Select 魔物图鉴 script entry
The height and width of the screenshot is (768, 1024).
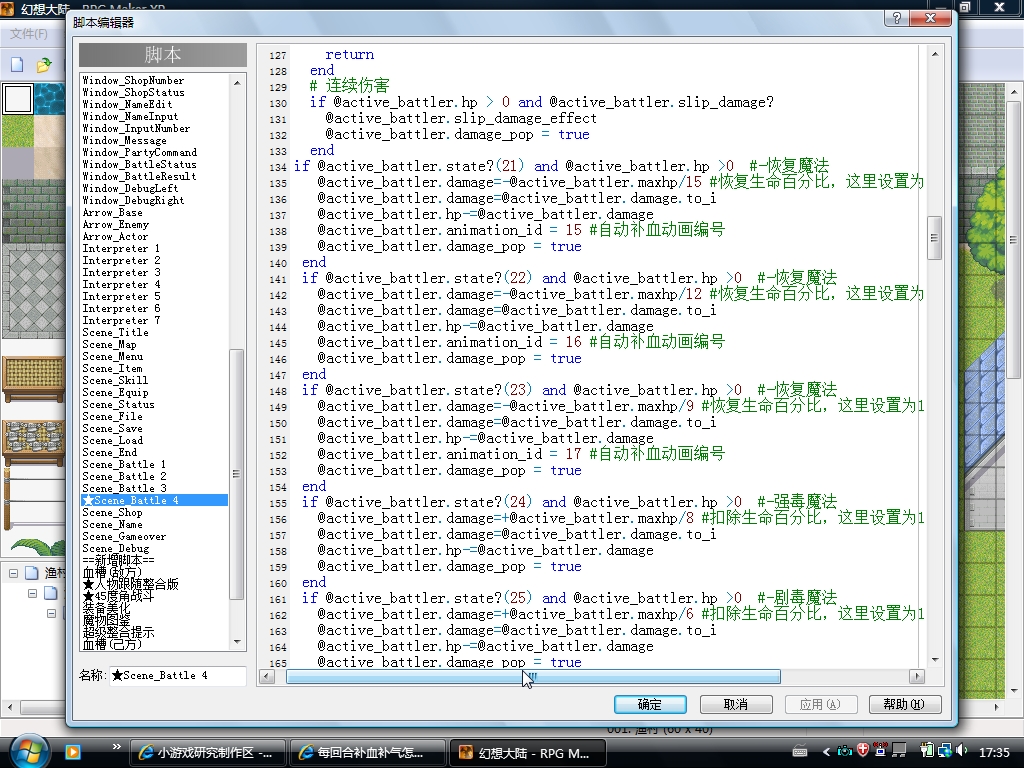[x=106, y=620]
